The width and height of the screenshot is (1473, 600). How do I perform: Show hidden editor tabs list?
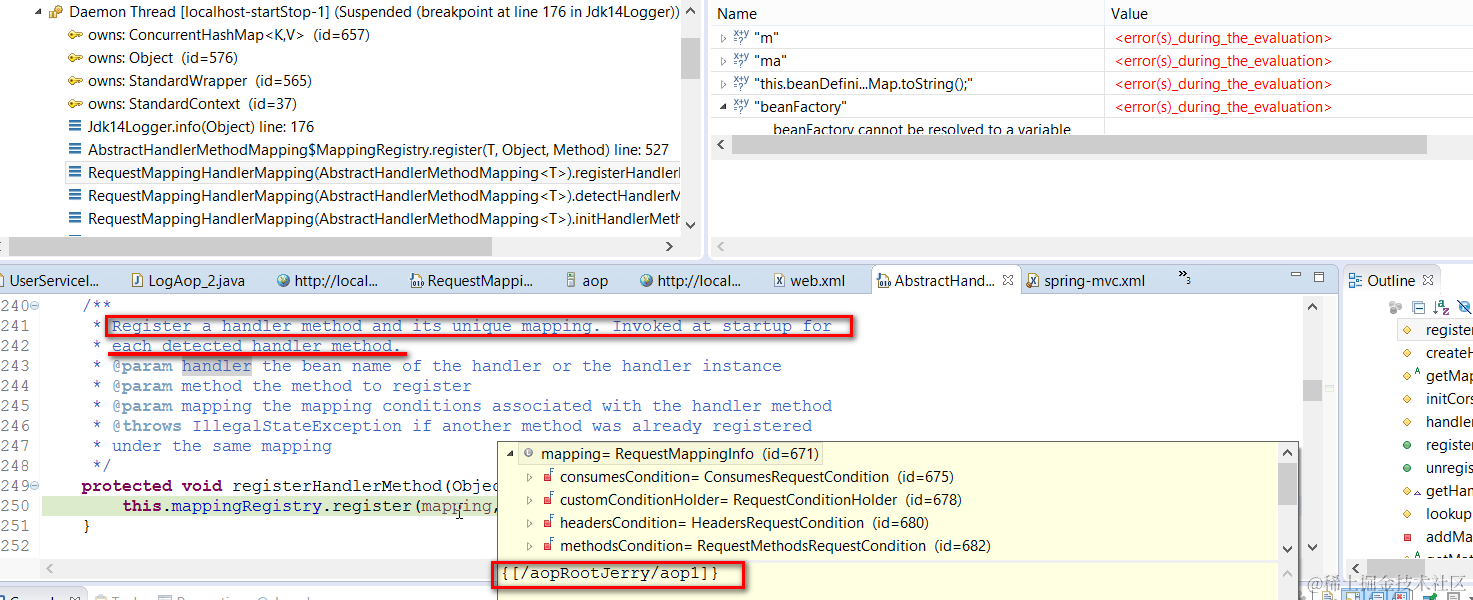click(x=1184, y=278)
